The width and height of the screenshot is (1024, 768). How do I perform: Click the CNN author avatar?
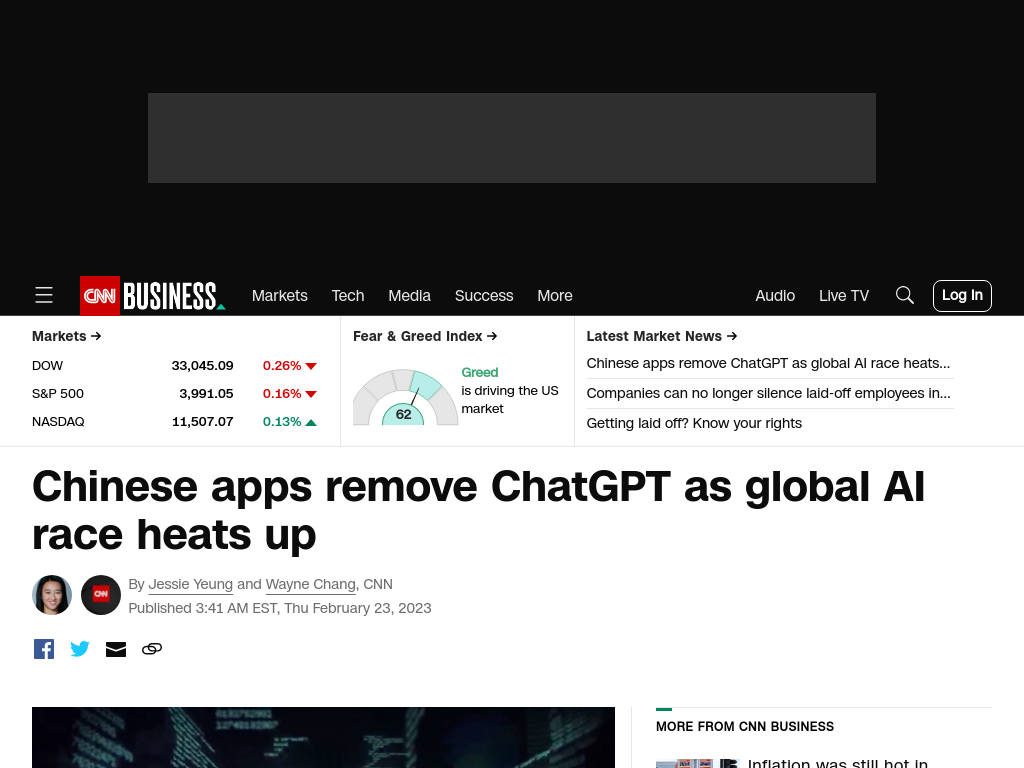coord(101,595)
